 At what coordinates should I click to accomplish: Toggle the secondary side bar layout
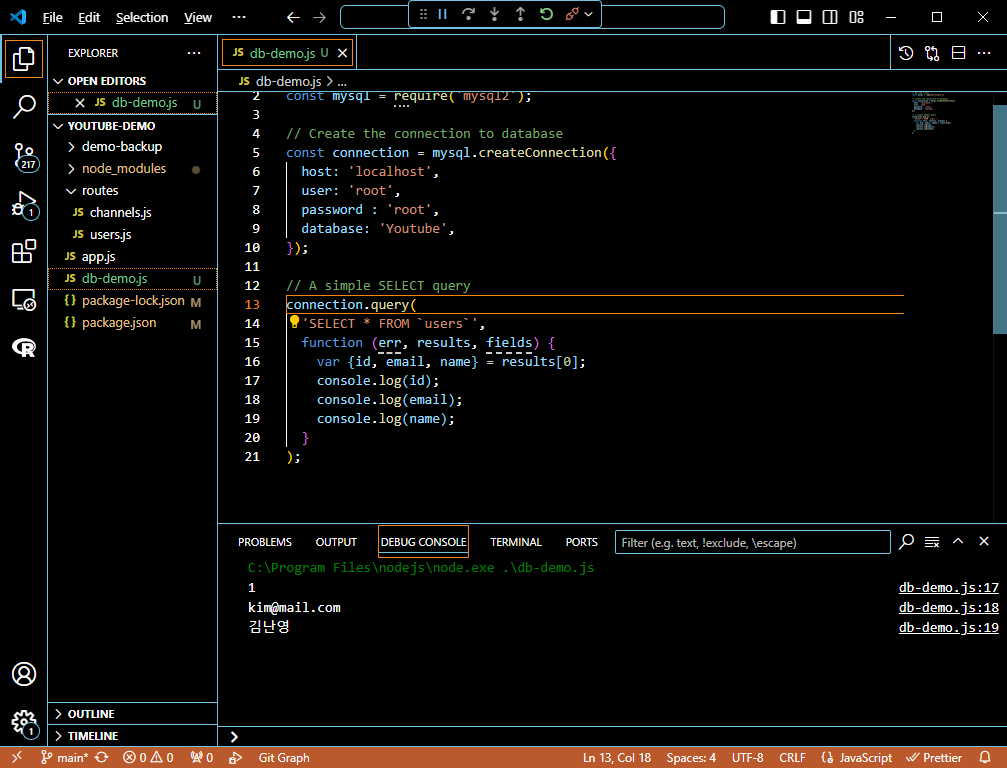coord(830,17)
